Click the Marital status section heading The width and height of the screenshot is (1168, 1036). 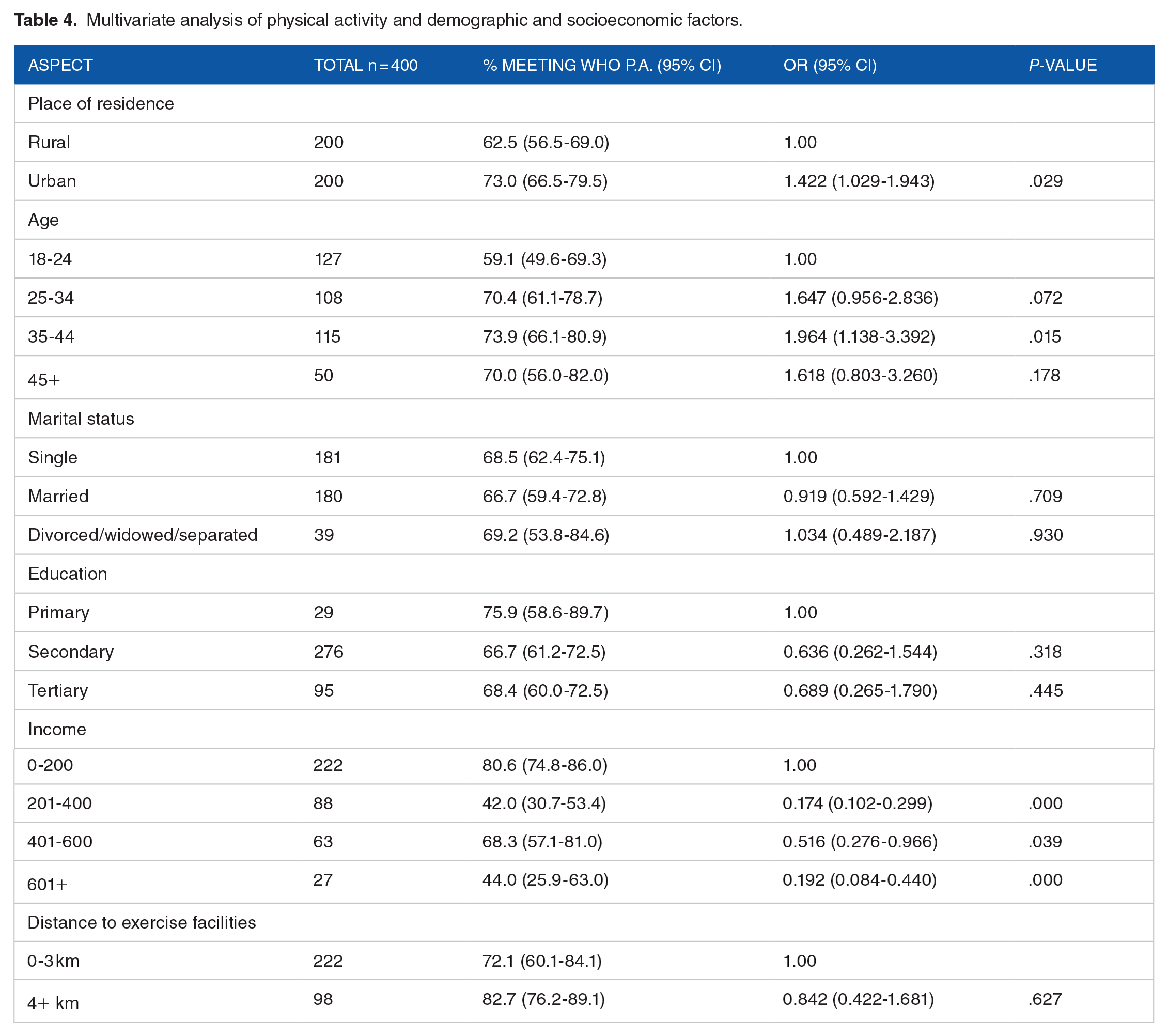pos(81,419)
